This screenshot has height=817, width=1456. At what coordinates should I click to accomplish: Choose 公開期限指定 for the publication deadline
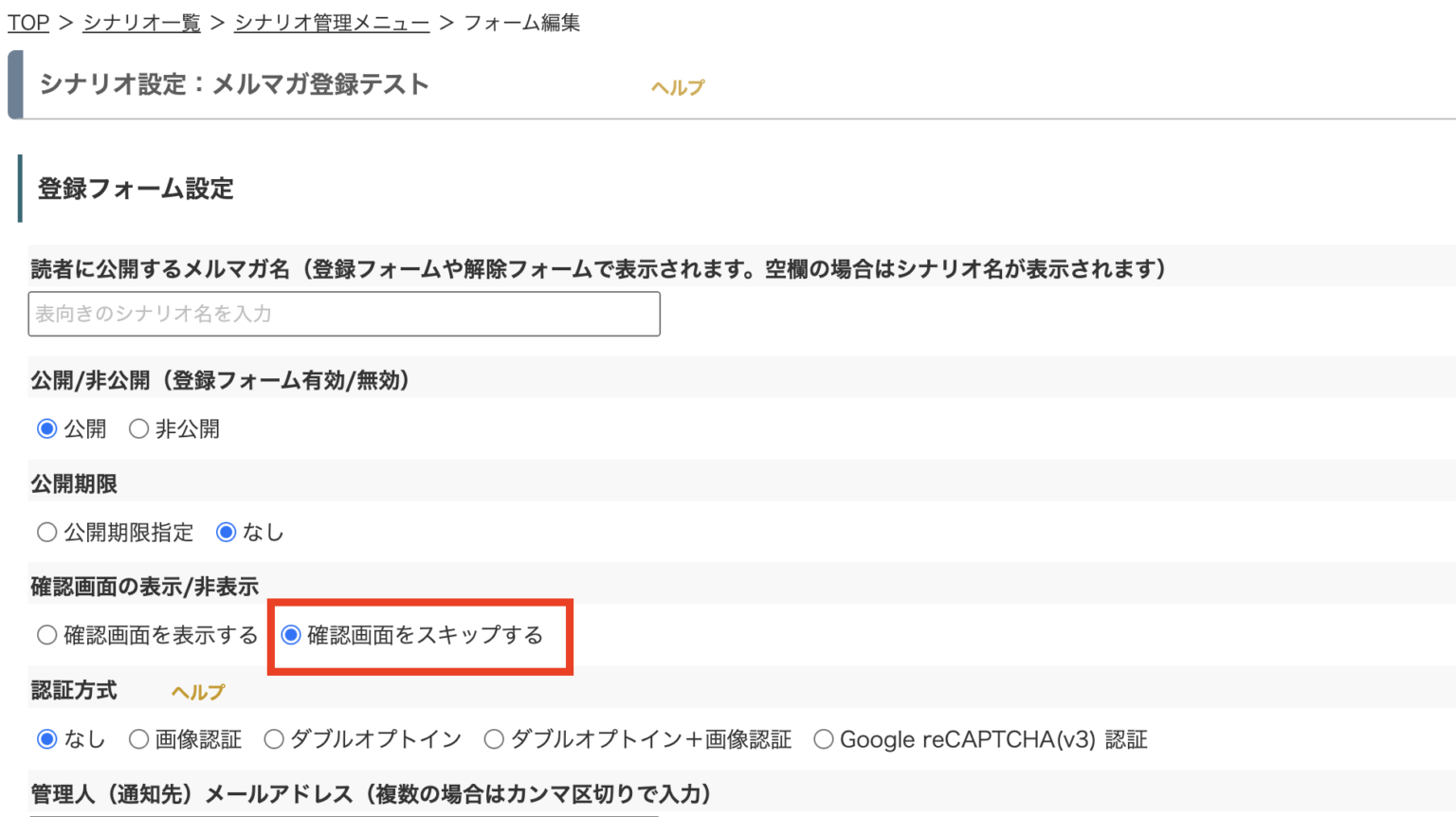[x=47, y=532]
